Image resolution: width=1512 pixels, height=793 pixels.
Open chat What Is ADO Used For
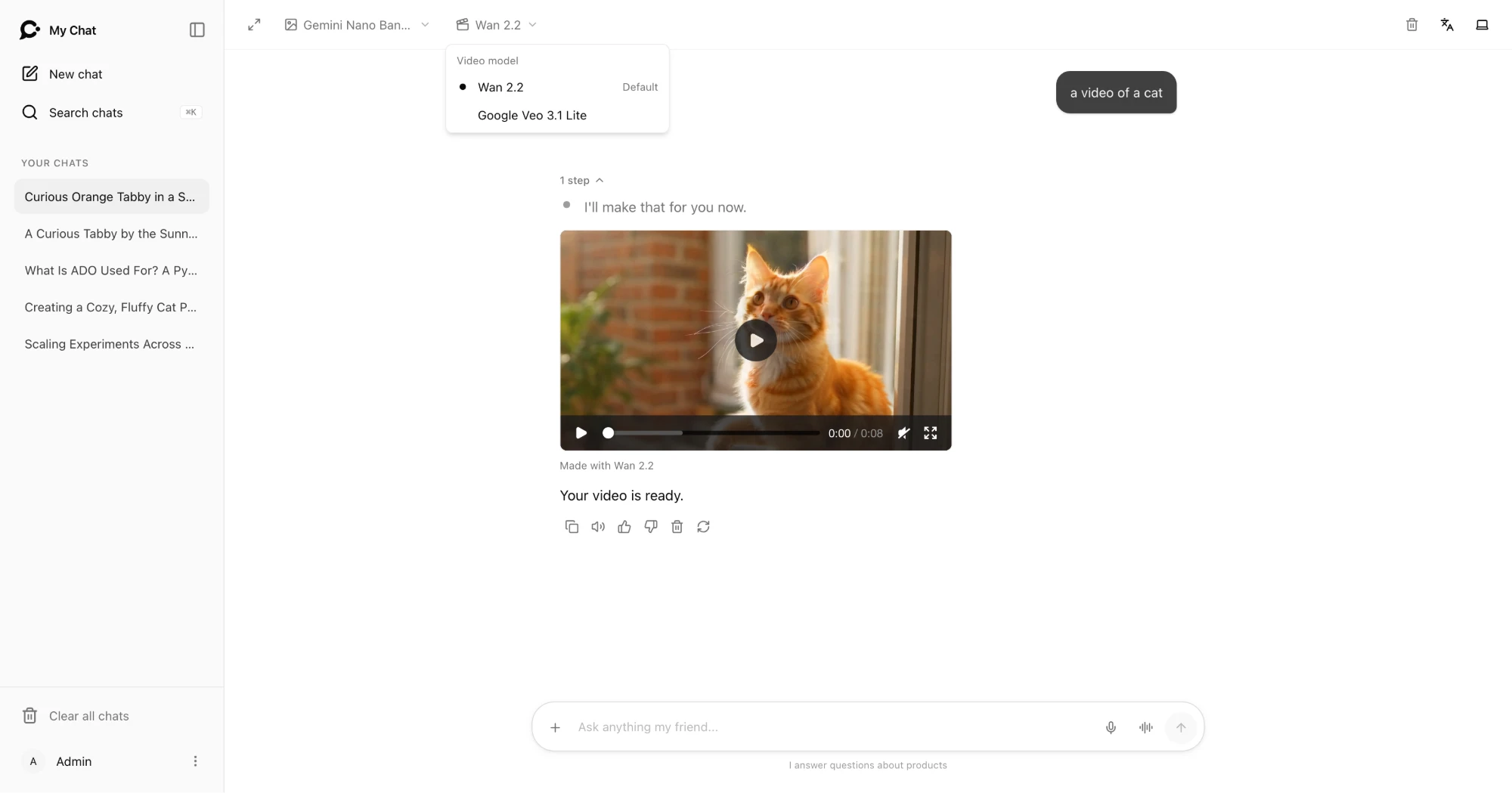(x=111, y=271)
